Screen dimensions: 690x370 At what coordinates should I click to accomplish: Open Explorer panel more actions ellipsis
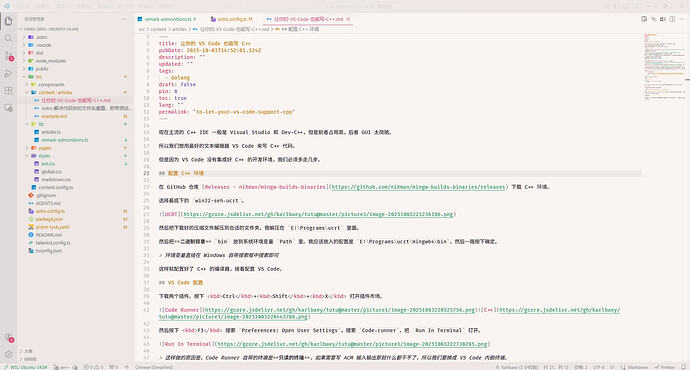pyautogui.click(x=125, y=19)
